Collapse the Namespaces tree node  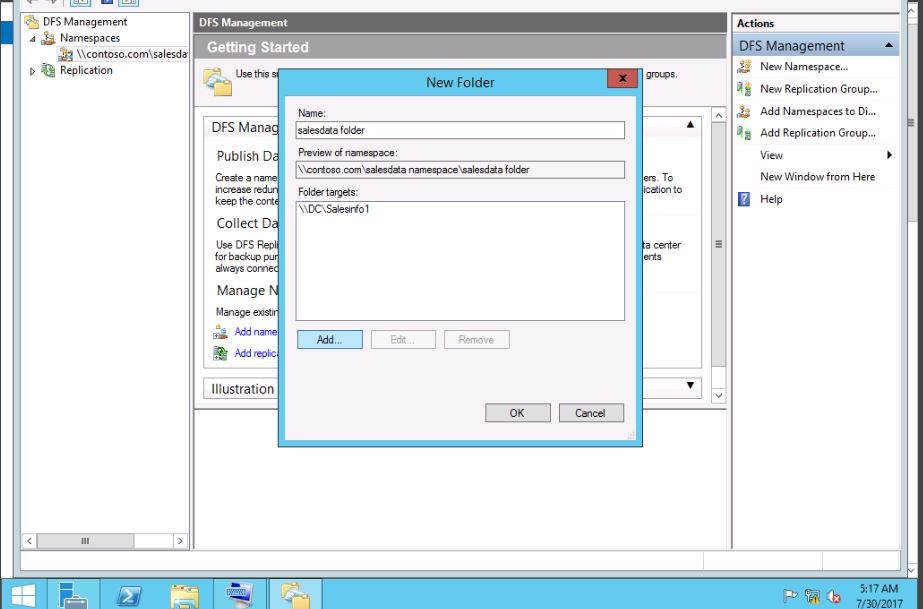pos(32,38)
